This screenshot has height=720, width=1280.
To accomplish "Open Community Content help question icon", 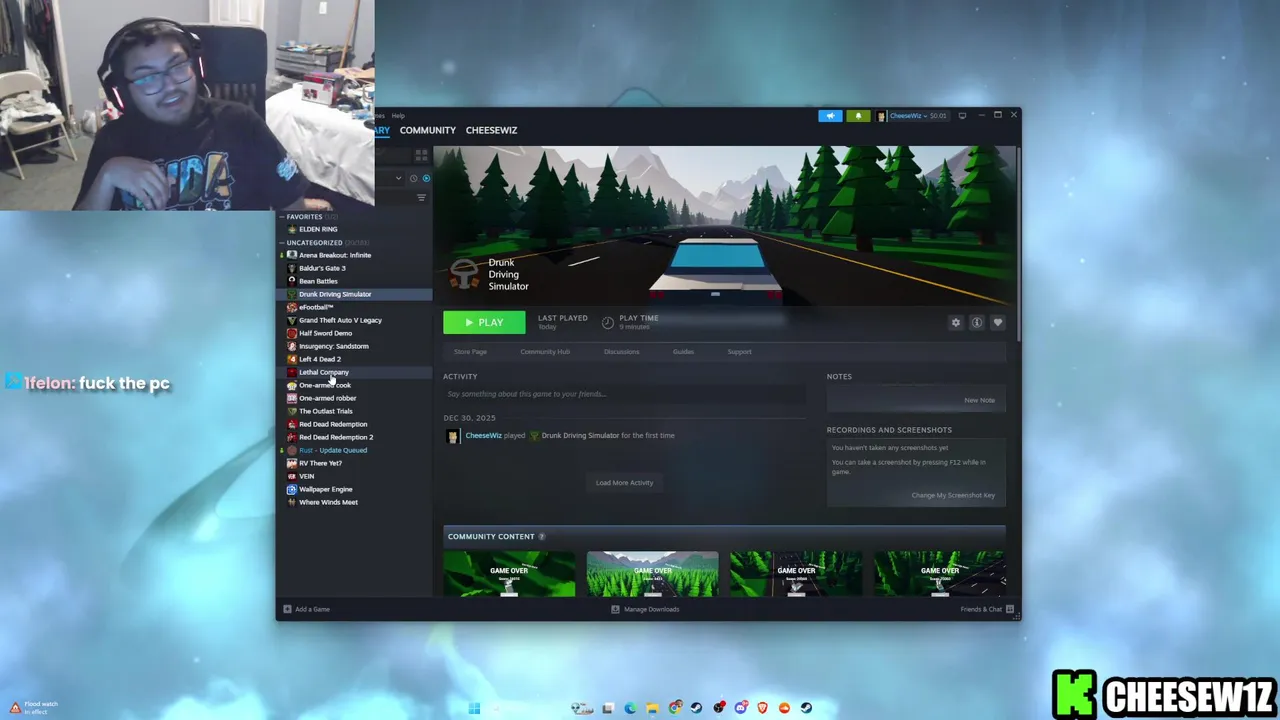I will pyautogui.click(x=542, y=537).
